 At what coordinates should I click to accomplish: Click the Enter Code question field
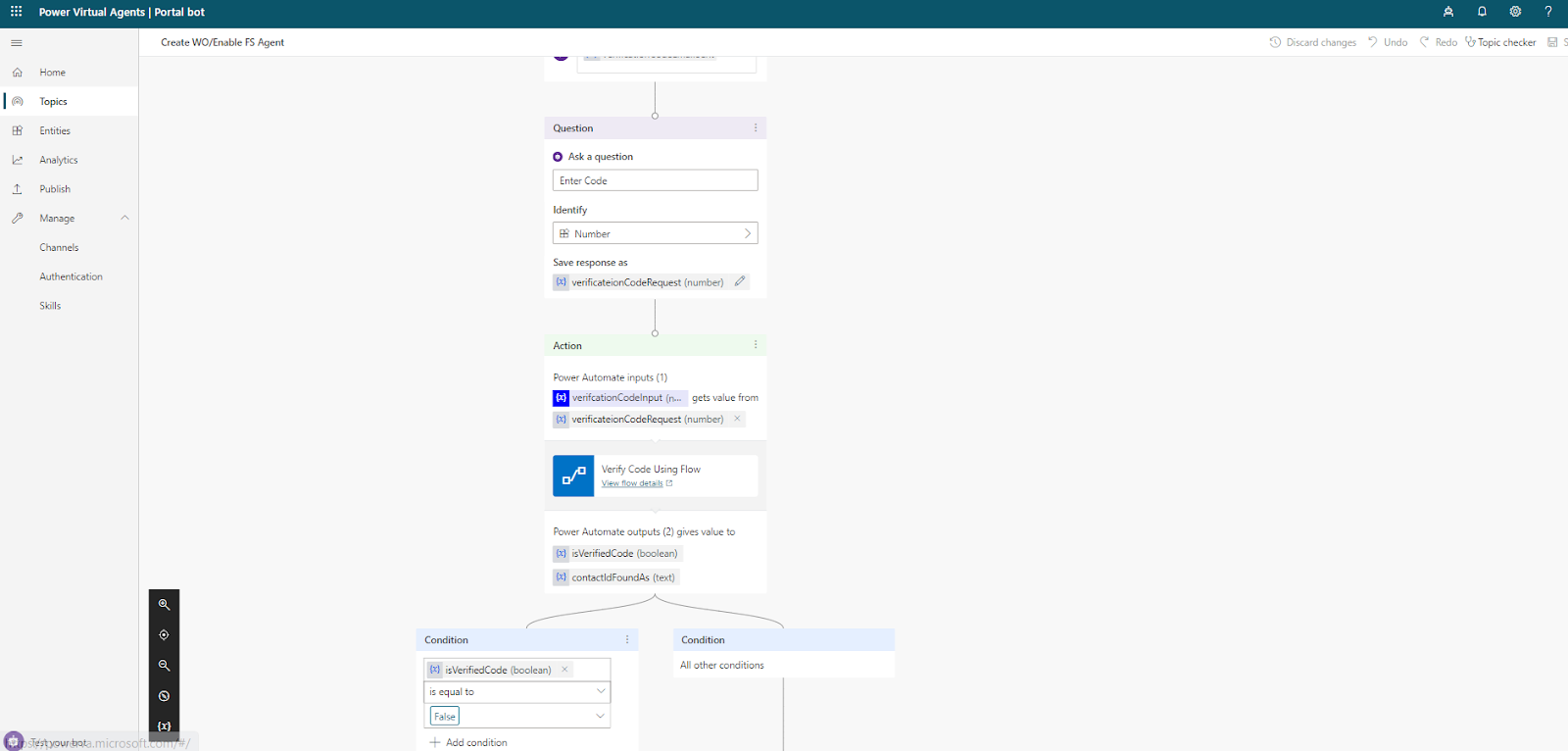point(655,180)
